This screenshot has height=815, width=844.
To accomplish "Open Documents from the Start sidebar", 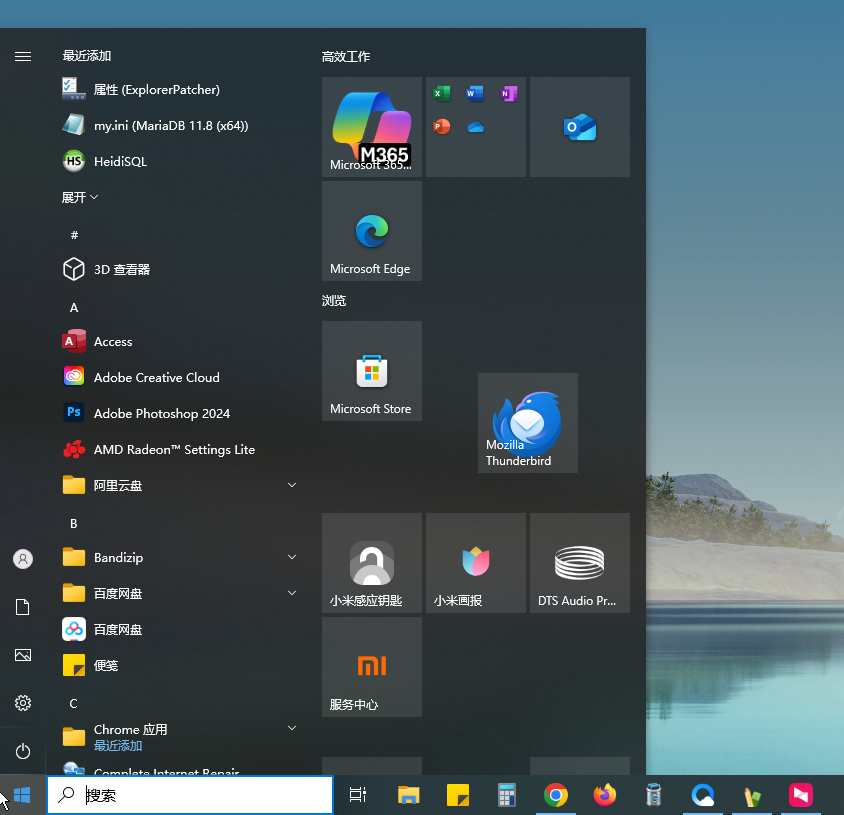I will [23, 607].
